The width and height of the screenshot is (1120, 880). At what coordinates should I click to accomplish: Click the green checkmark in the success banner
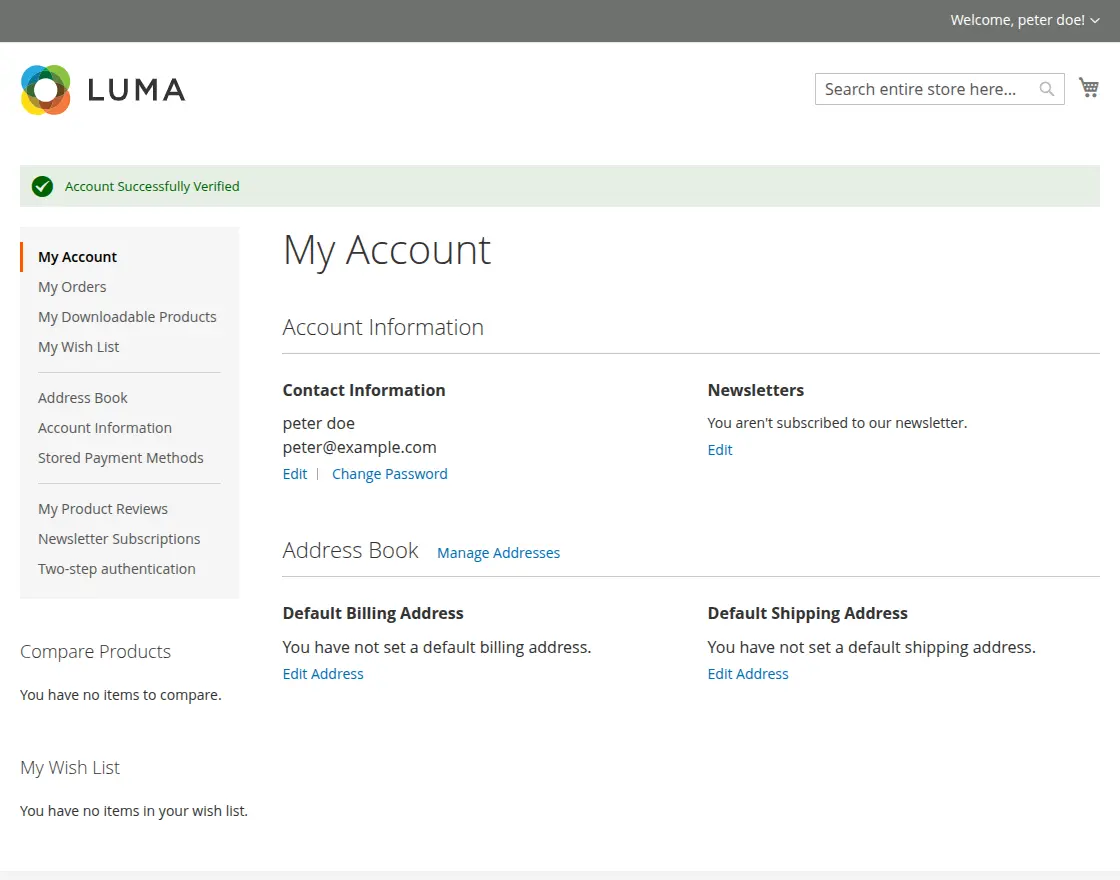41,186
